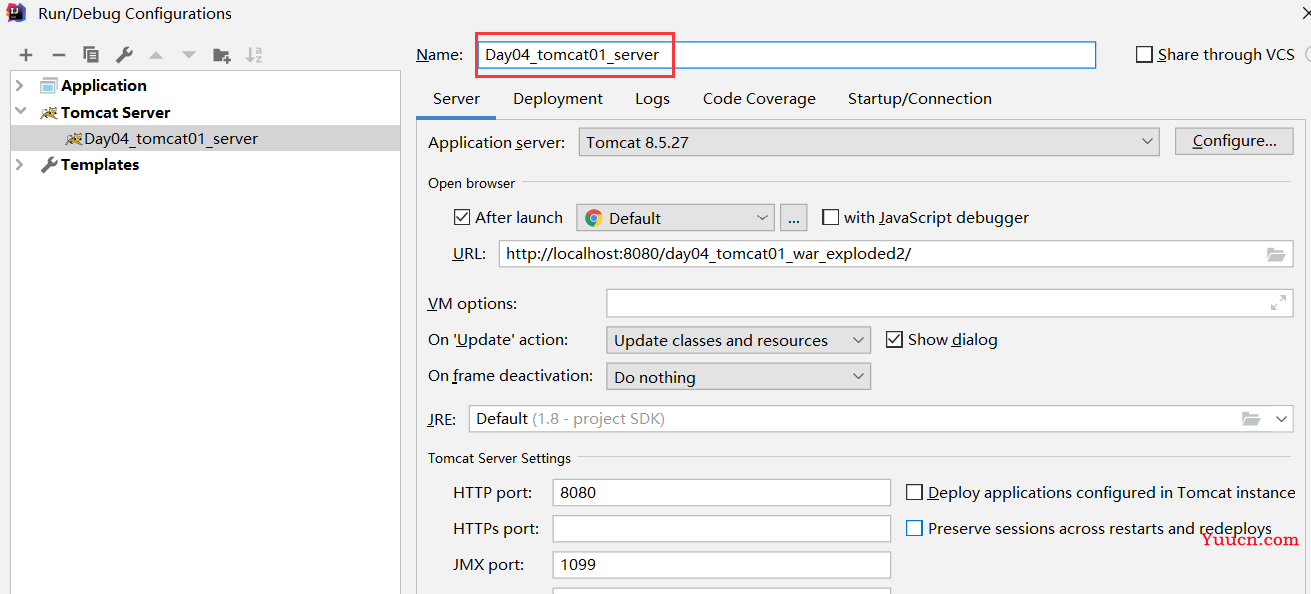The height and width of the screenshot is (594, 1311).
Task: Expand Templates tree node
Action: (x=20, y=164)
